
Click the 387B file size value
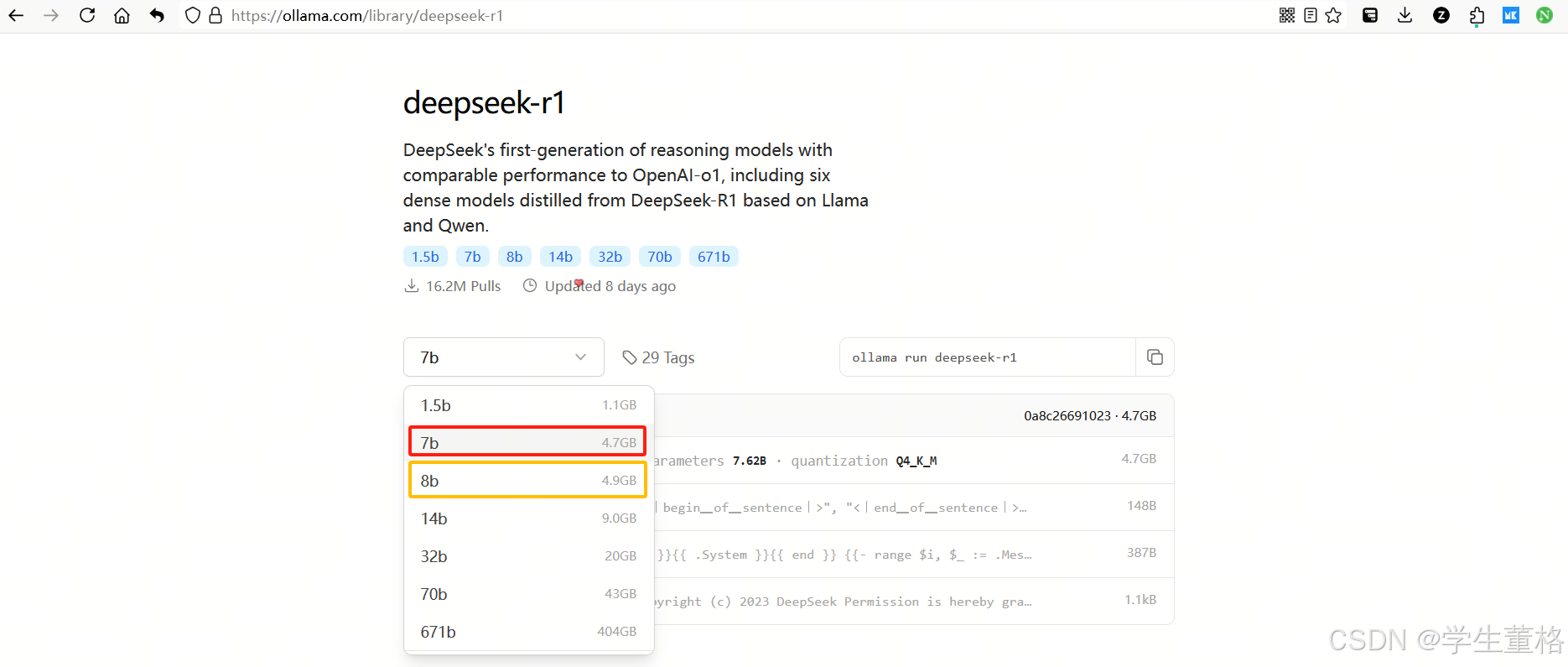tap(1141, 553)
